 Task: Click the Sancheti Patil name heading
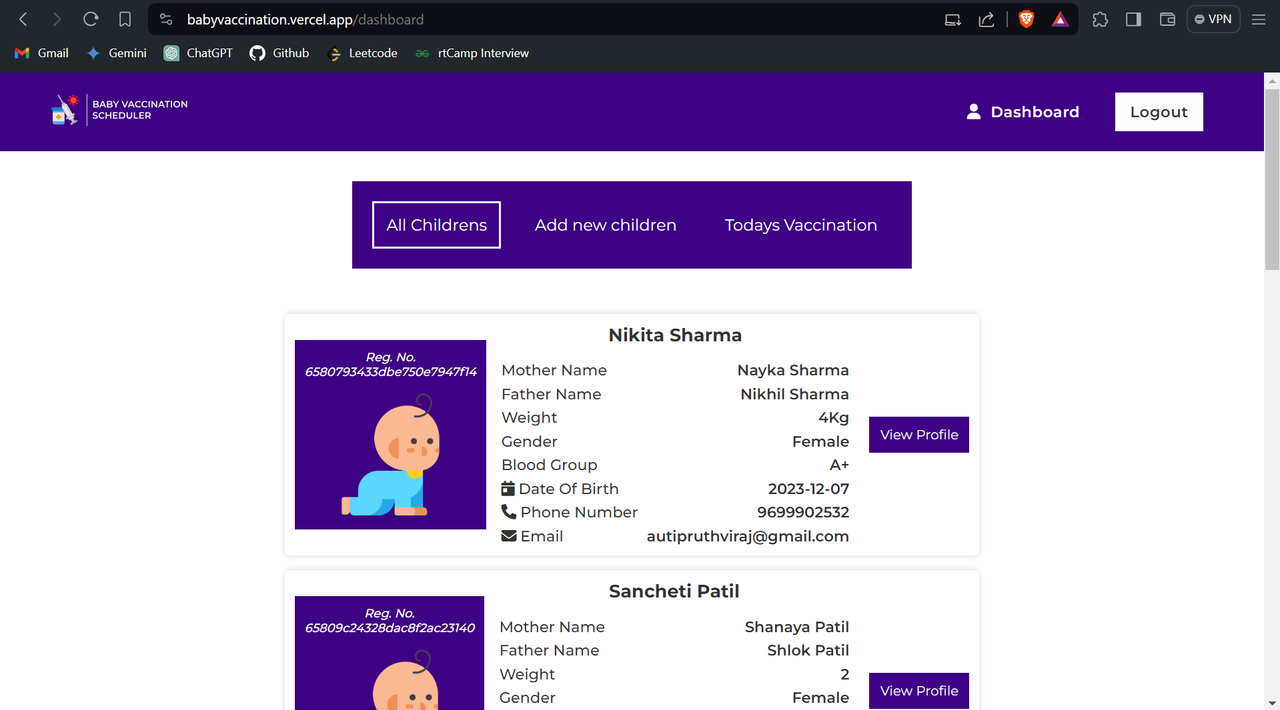click(674, 591)
